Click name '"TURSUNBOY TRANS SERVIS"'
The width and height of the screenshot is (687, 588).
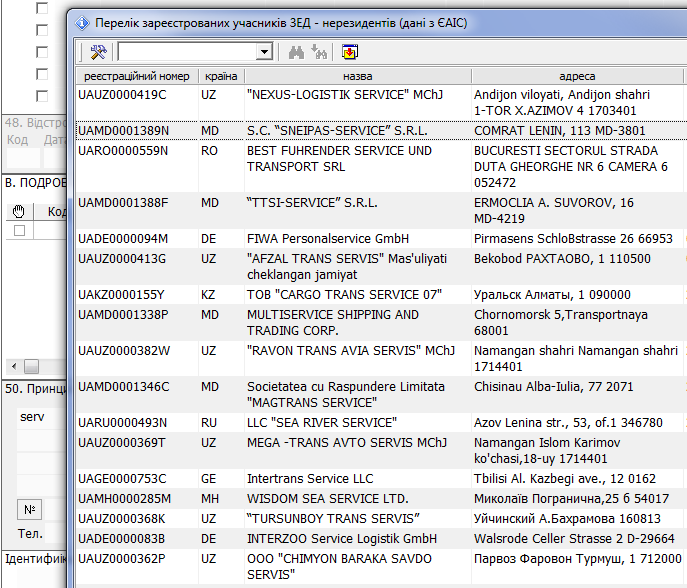[x=333, y=519]
